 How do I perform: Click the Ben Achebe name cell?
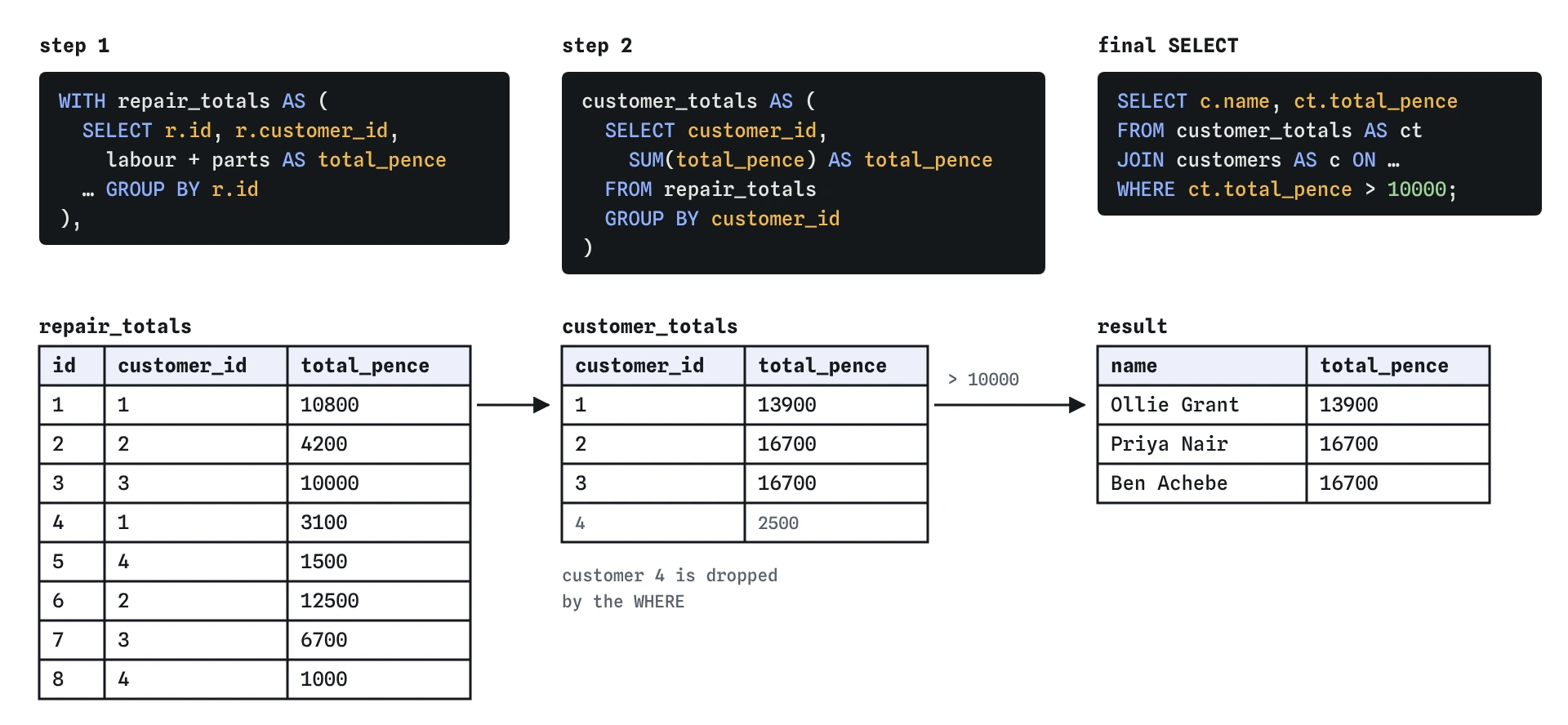coord(1202,483)
